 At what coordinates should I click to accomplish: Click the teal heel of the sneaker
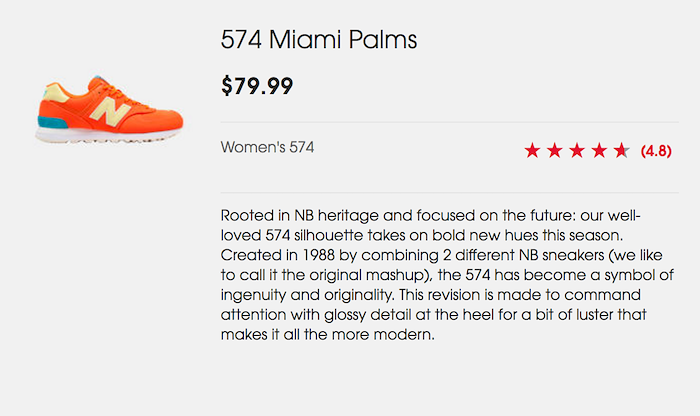[x=49, y=126]
